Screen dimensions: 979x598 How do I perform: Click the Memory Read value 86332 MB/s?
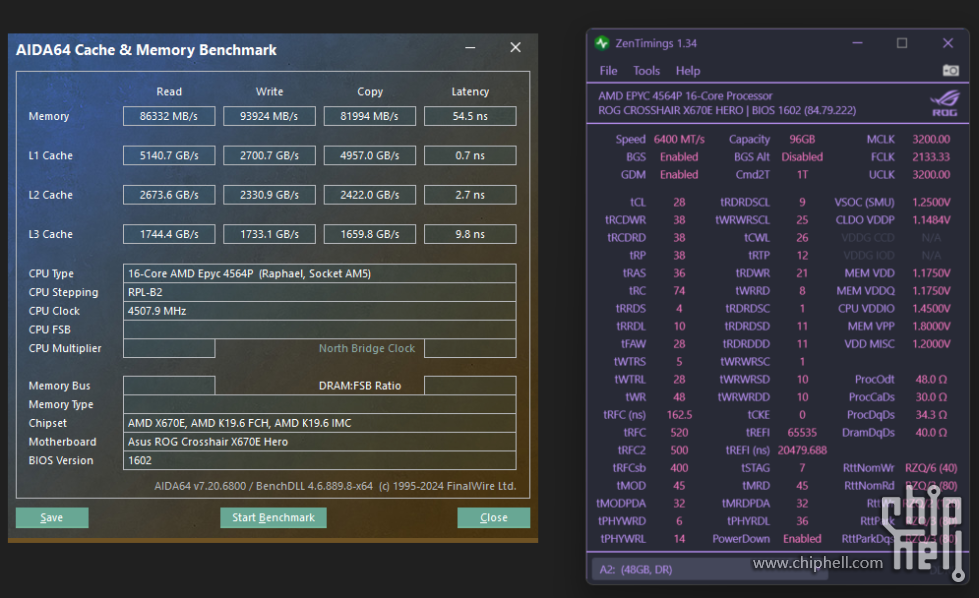coord(169,116)
